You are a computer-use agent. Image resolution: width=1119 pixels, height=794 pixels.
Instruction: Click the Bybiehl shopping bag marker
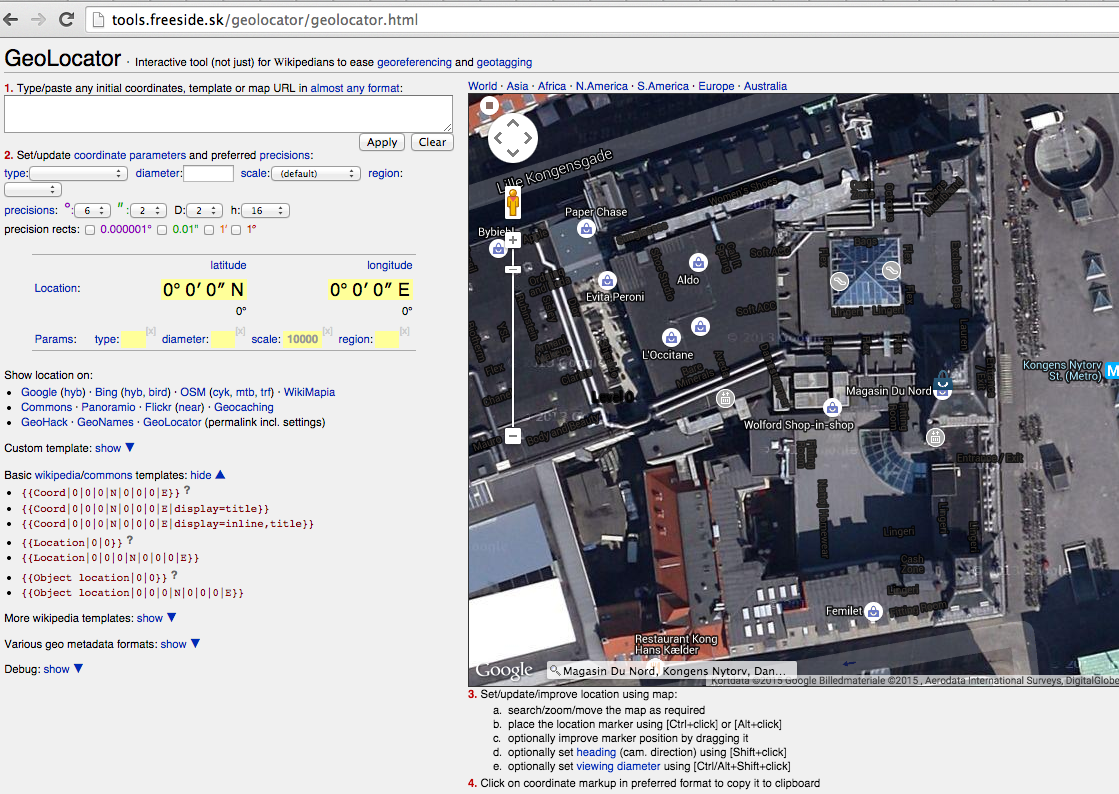(498, 248)
